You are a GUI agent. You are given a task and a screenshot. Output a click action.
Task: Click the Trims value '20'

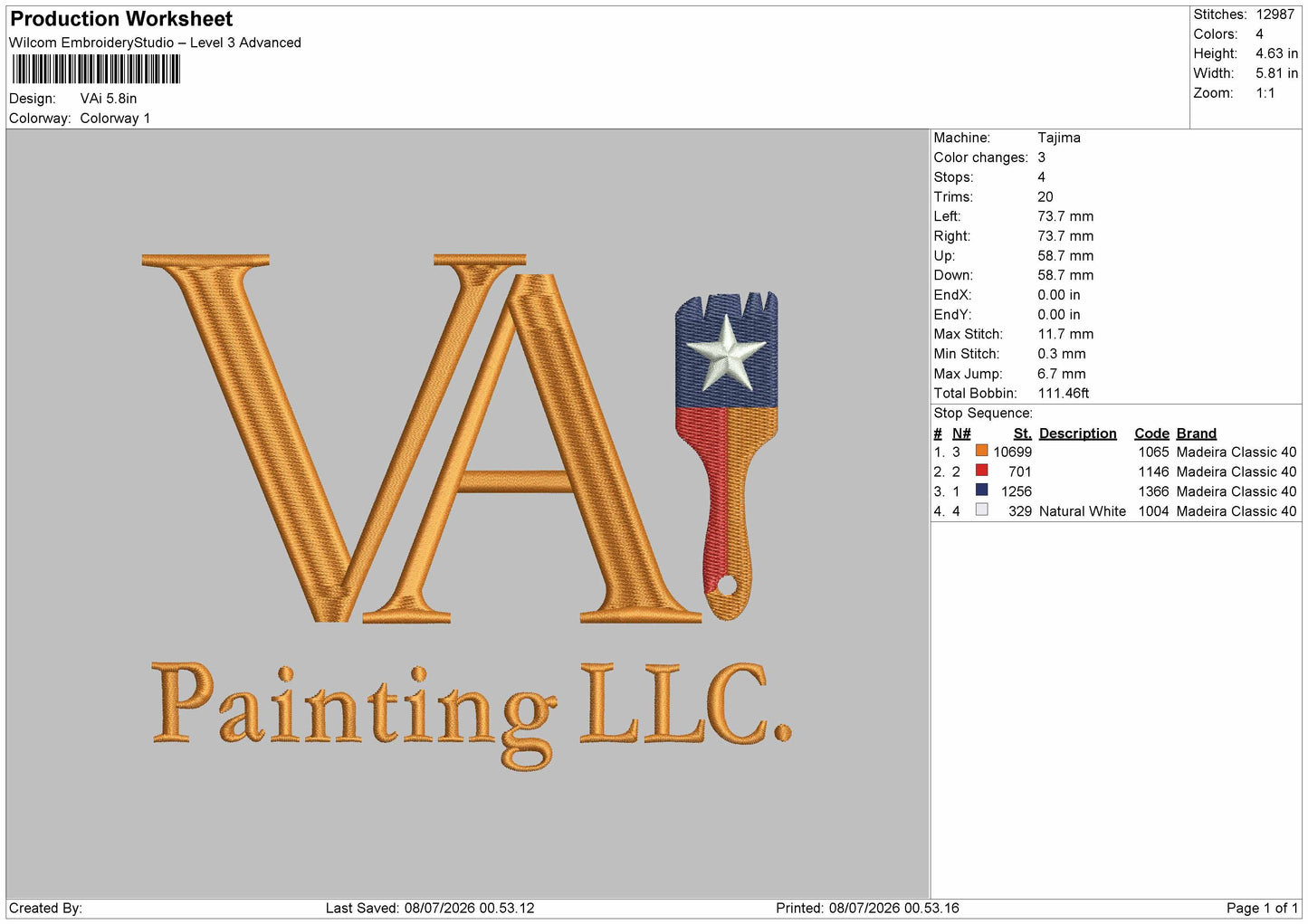coord(1045,196)
